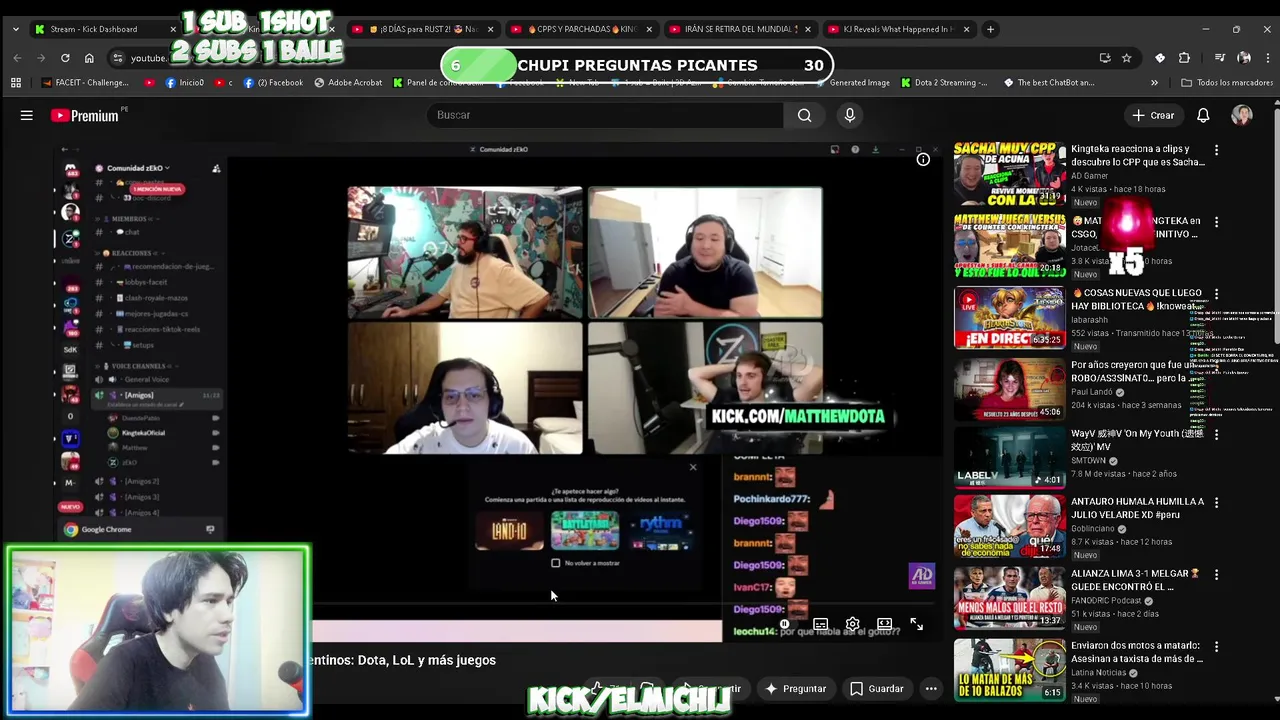
Task: Open the Chrome profile avatar
Action: coord(1243,58)
